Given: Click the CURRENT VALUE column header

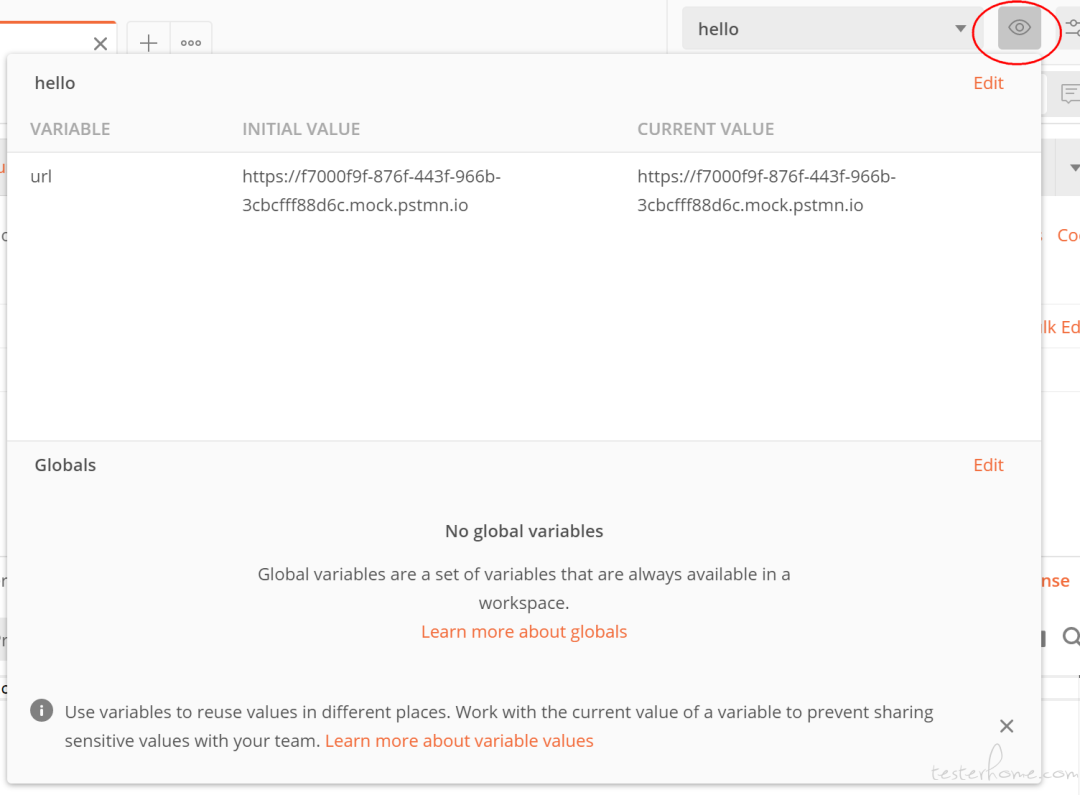Looking at the screenshot, I should point(705,130).
